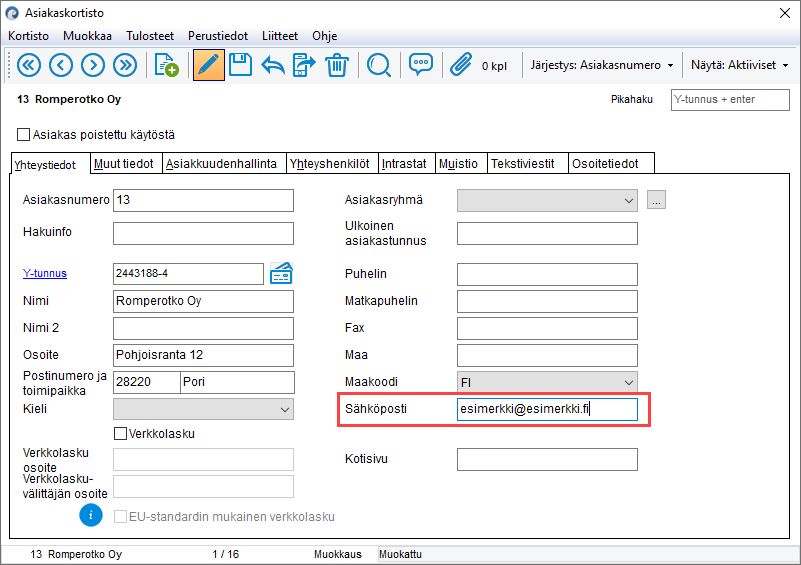The image size is (801, 565).
Task: Select the Yhteystiedot tab
Action: 50,164
